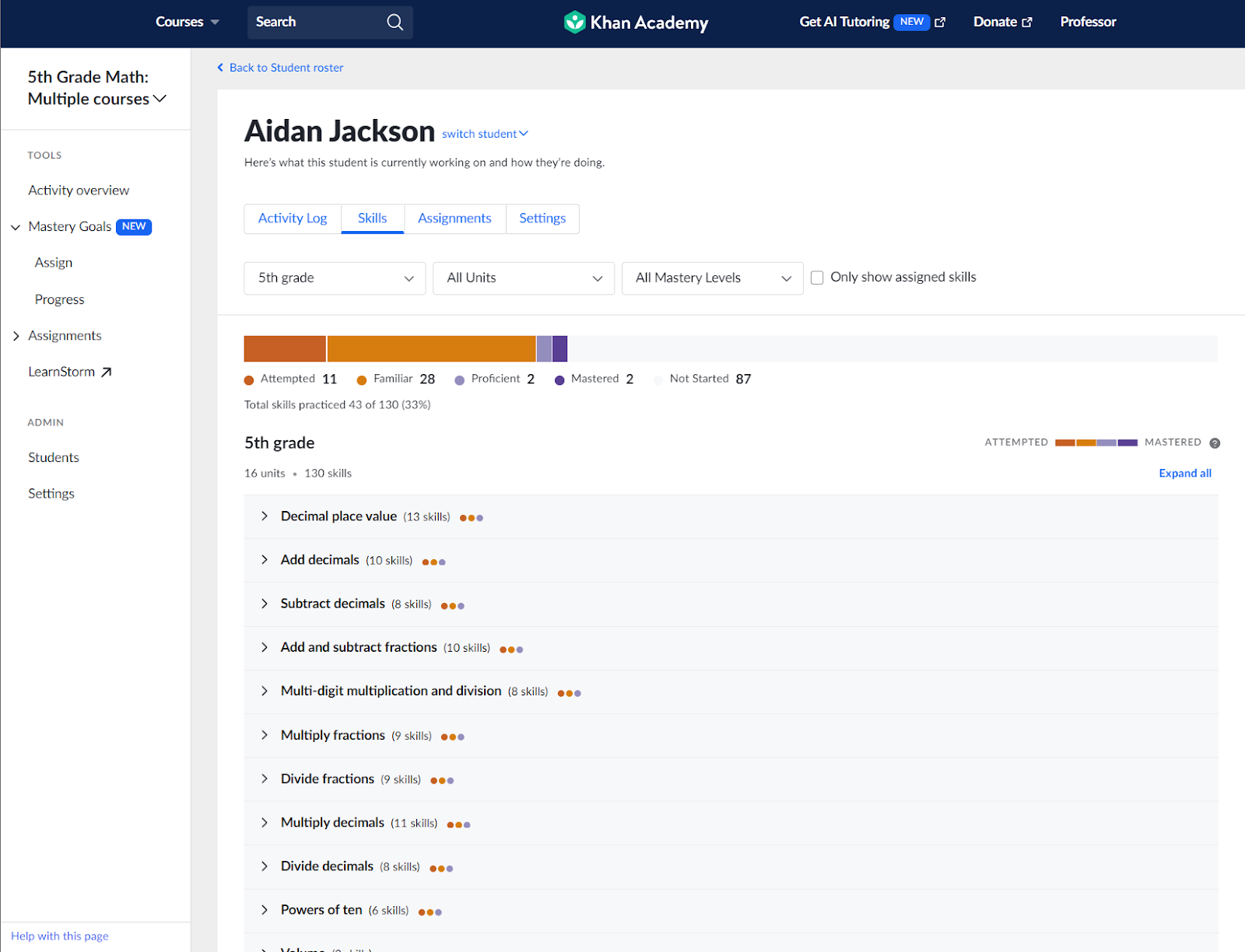1245x952 pixels.
Task: Expand the Assignments sidebar section
Action: [x=16, y=335]
